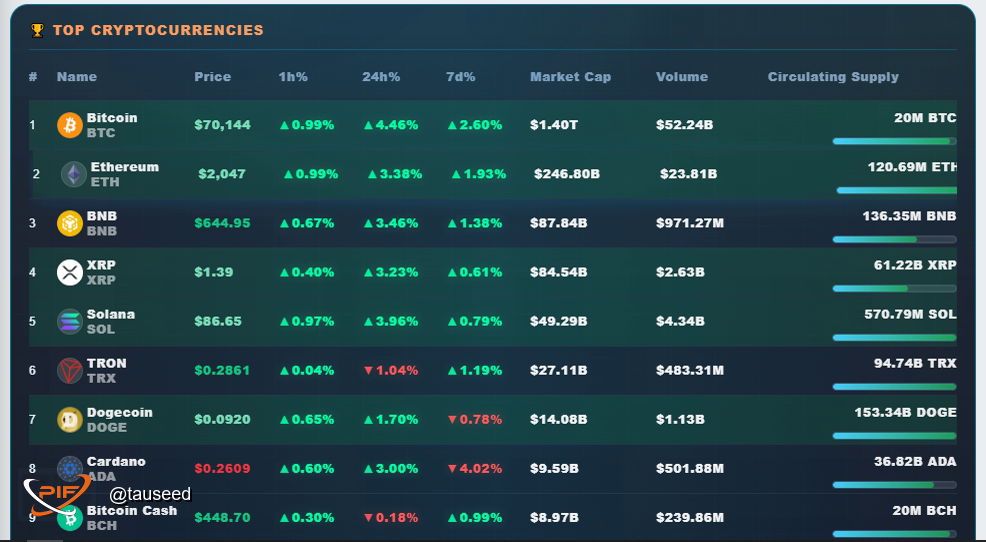Click XRP market cap $84.54B
This screenshot has width=986, height=542.
pos(558,272)
